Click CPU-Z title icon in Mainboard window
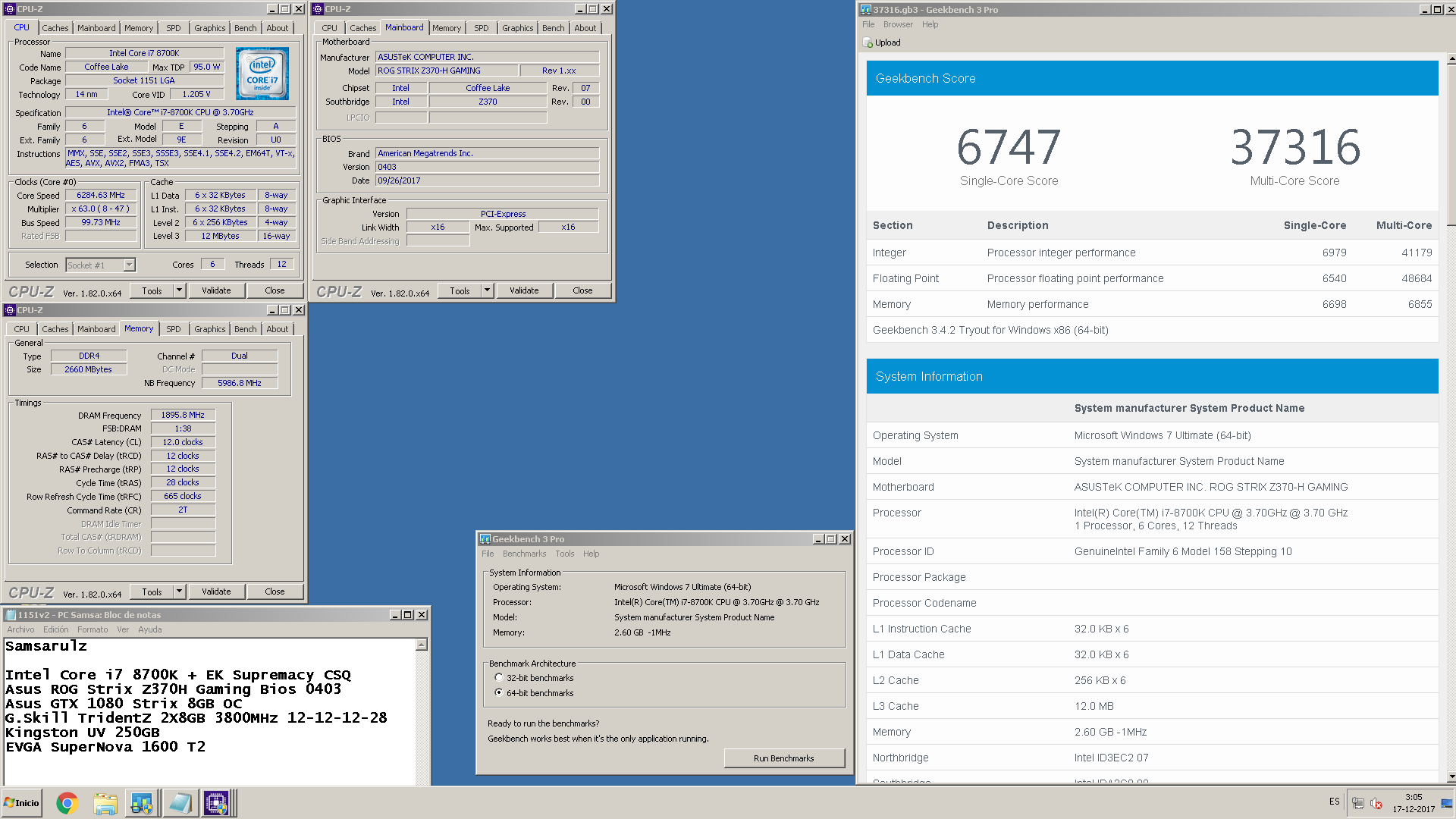The width and height of the screenshot is (1456, 819). 318,9
